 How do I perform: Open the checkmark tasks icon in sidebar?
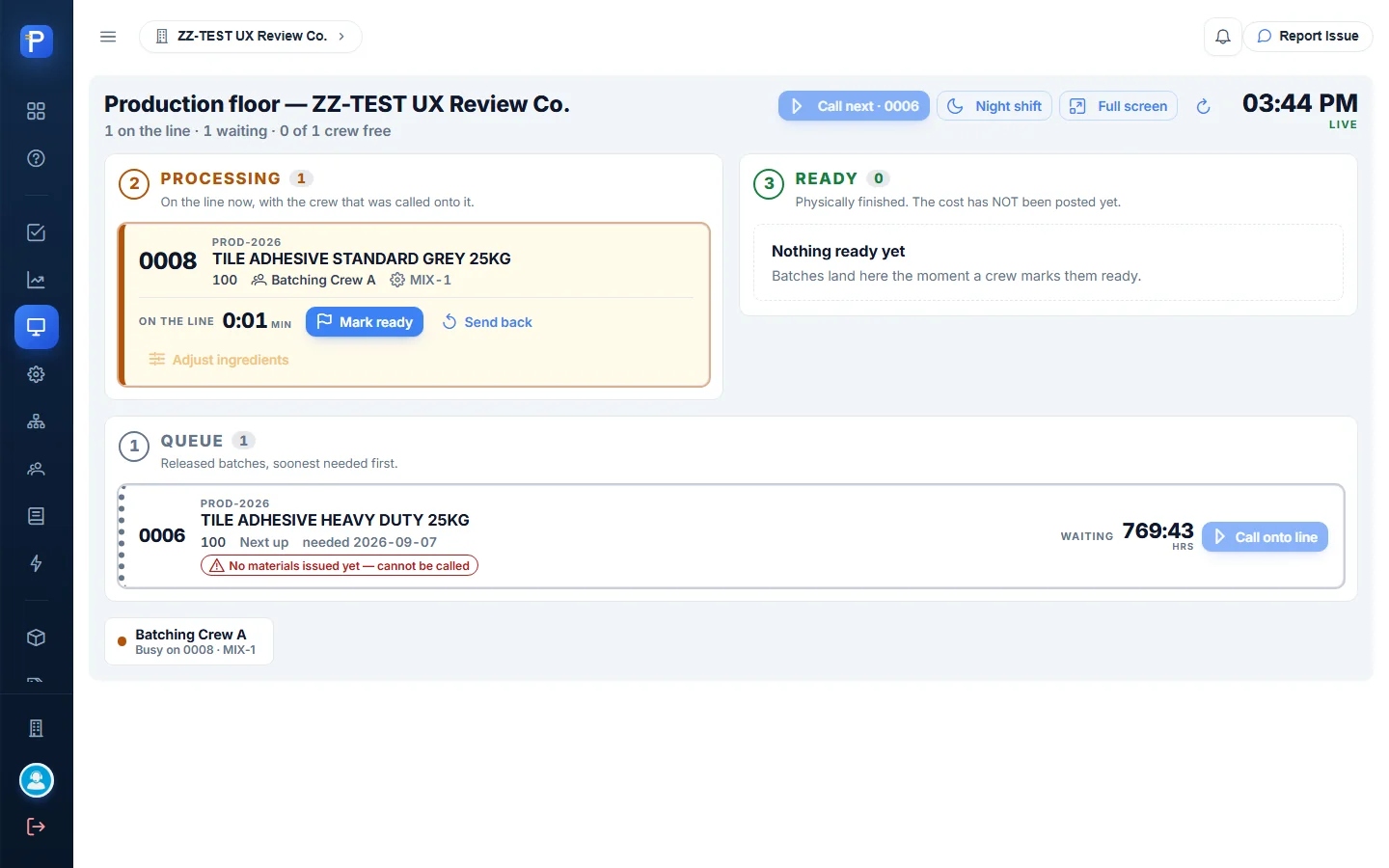(x=37, y=232)
